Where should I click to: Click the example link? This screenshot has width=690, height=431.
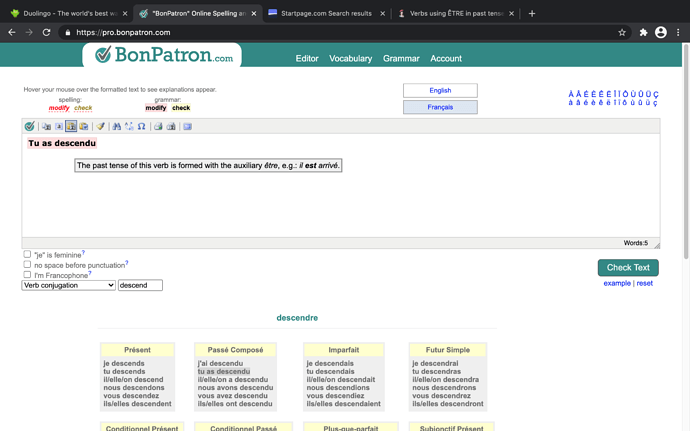[617, 283]
